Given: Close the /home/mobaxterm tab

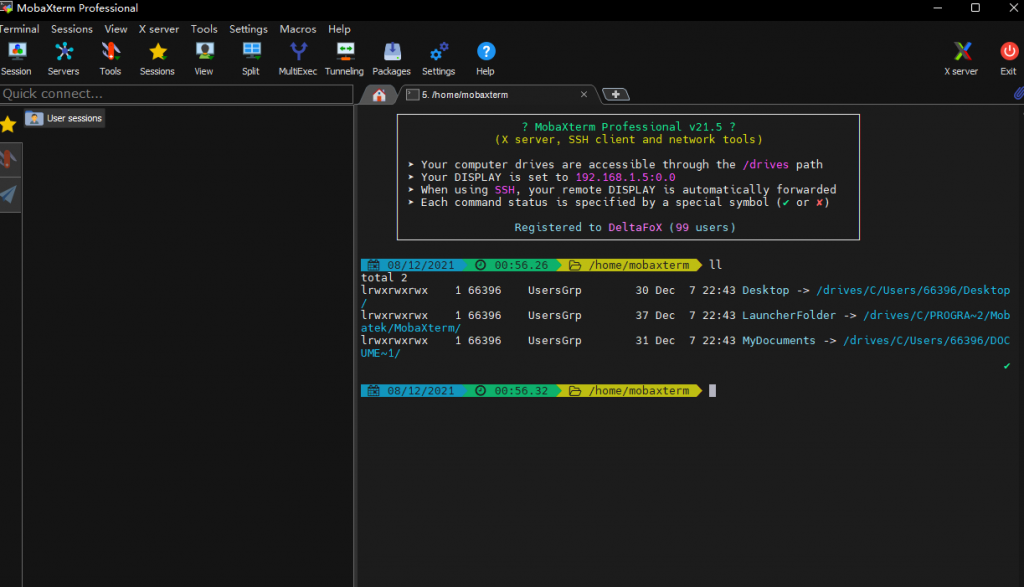Looking at the screenshot, I should pos(584,94).
